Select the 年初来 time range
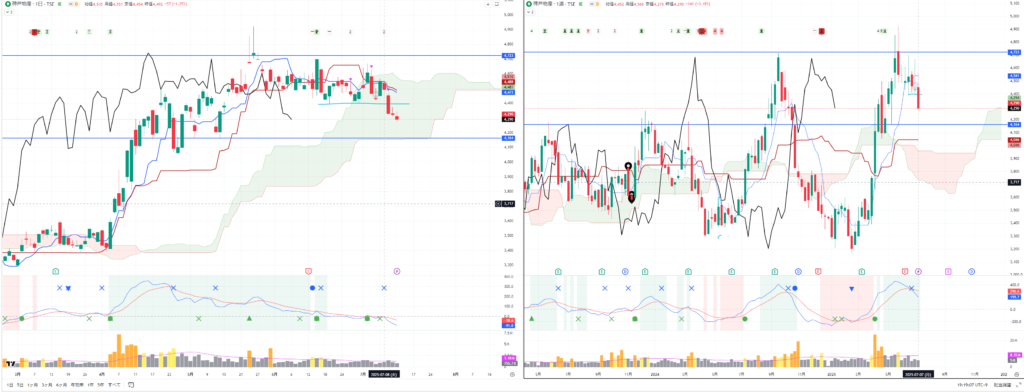This screenshot has width=1024, height=392. [77, 385]
